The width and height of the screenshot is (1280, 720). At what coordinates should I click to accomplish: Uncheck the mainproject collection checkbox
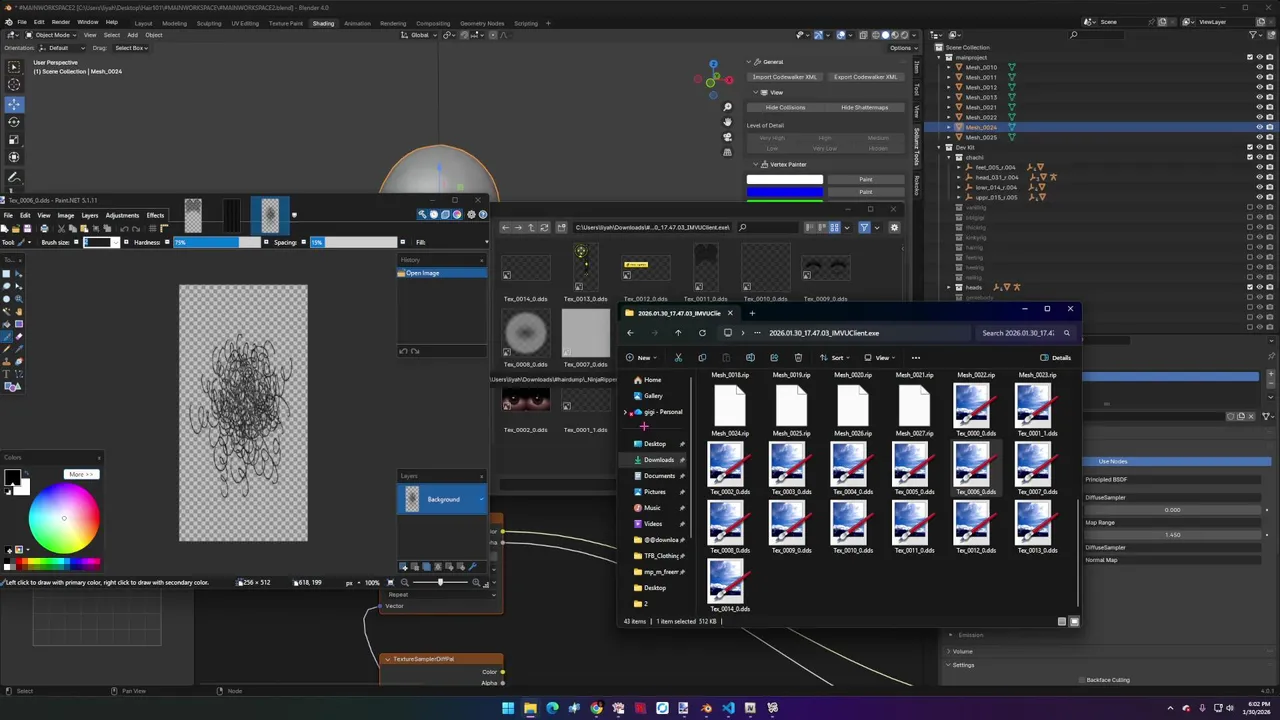[x=1250, y=57]
